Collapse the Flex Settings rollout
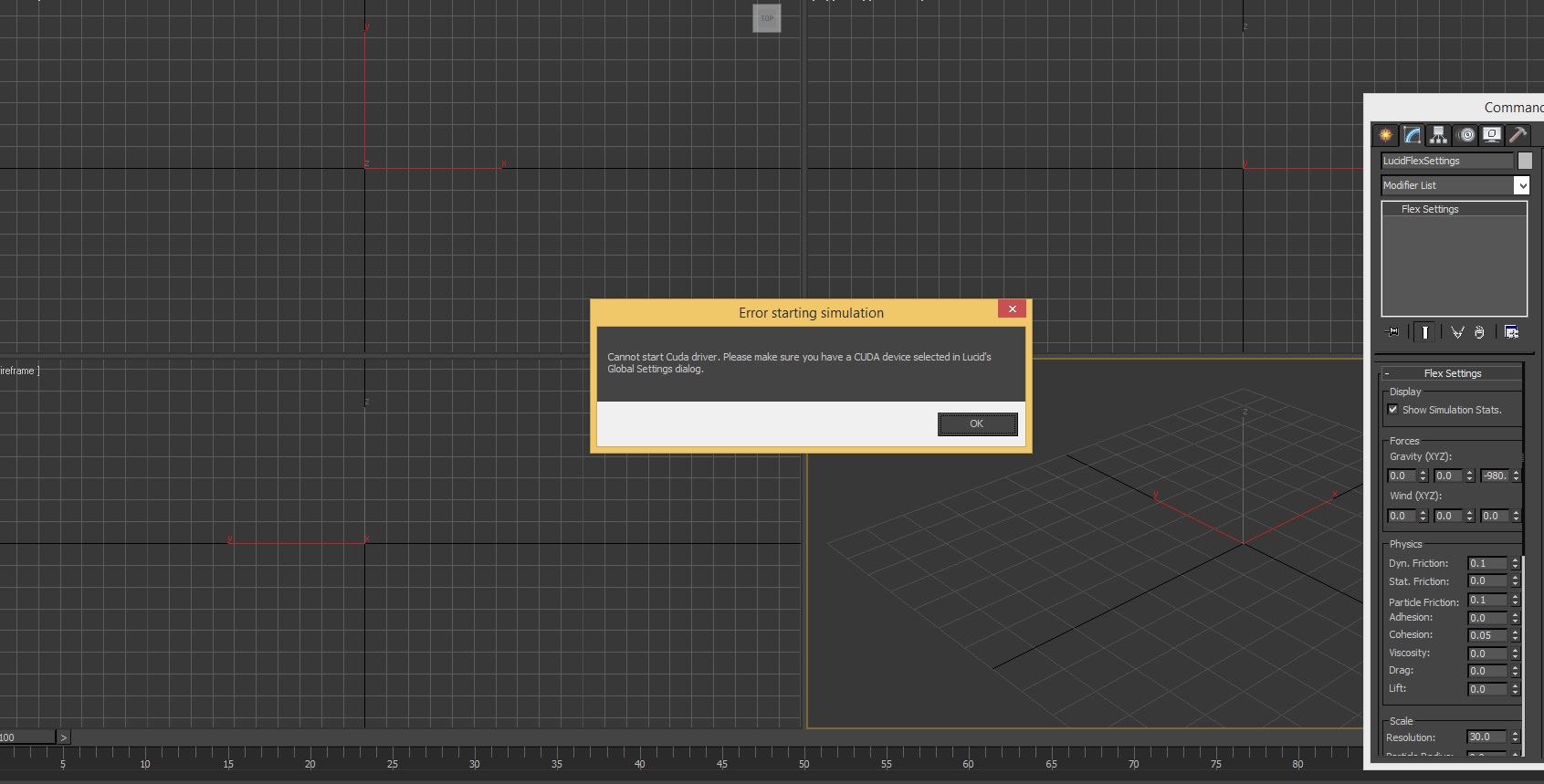 pyautogui.click(x=1452, y=373)
